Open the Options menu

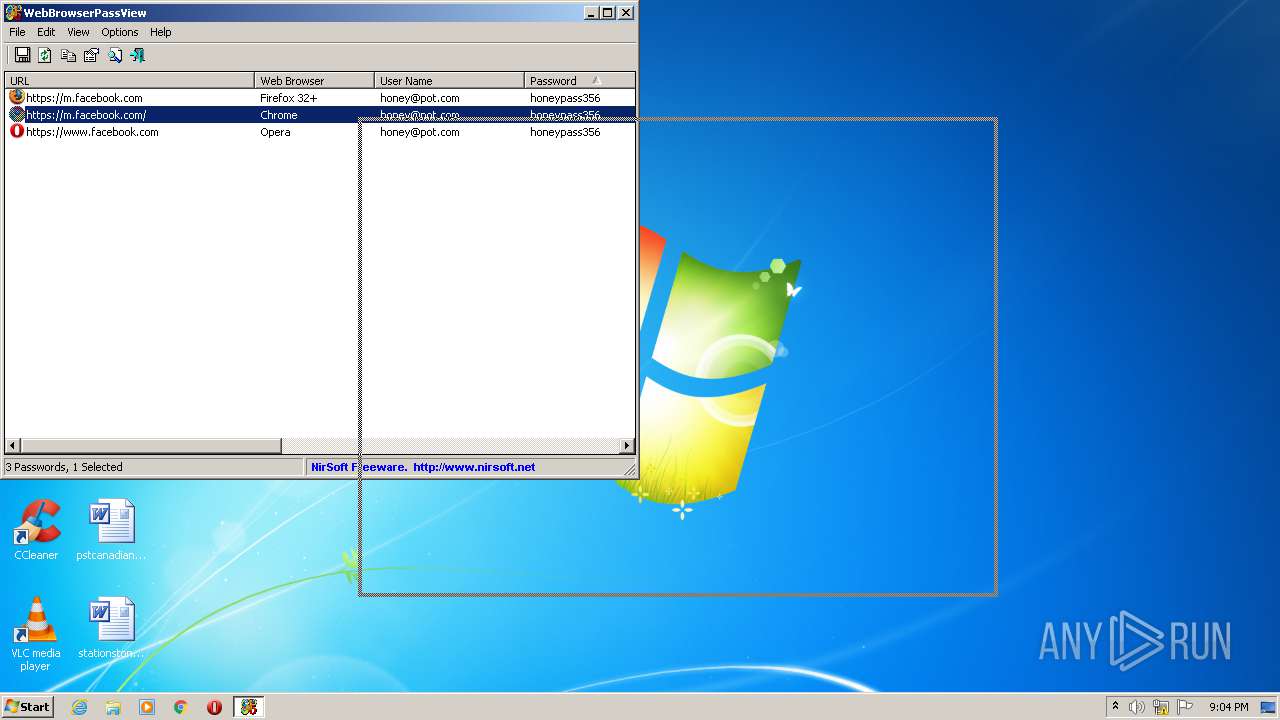(120, 32)
